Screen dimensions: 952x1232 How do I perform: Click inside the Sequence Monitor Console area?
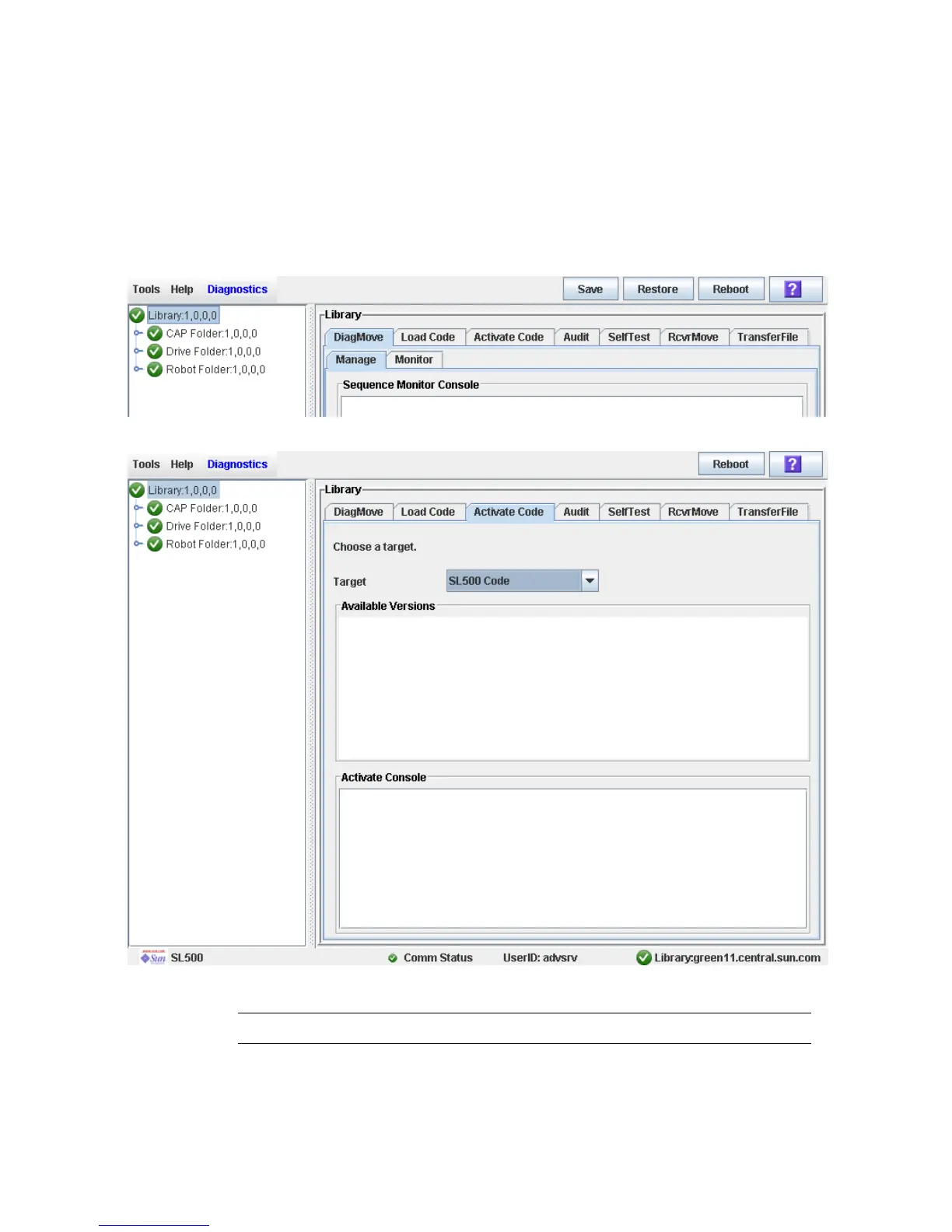click(x=572, y=407)
